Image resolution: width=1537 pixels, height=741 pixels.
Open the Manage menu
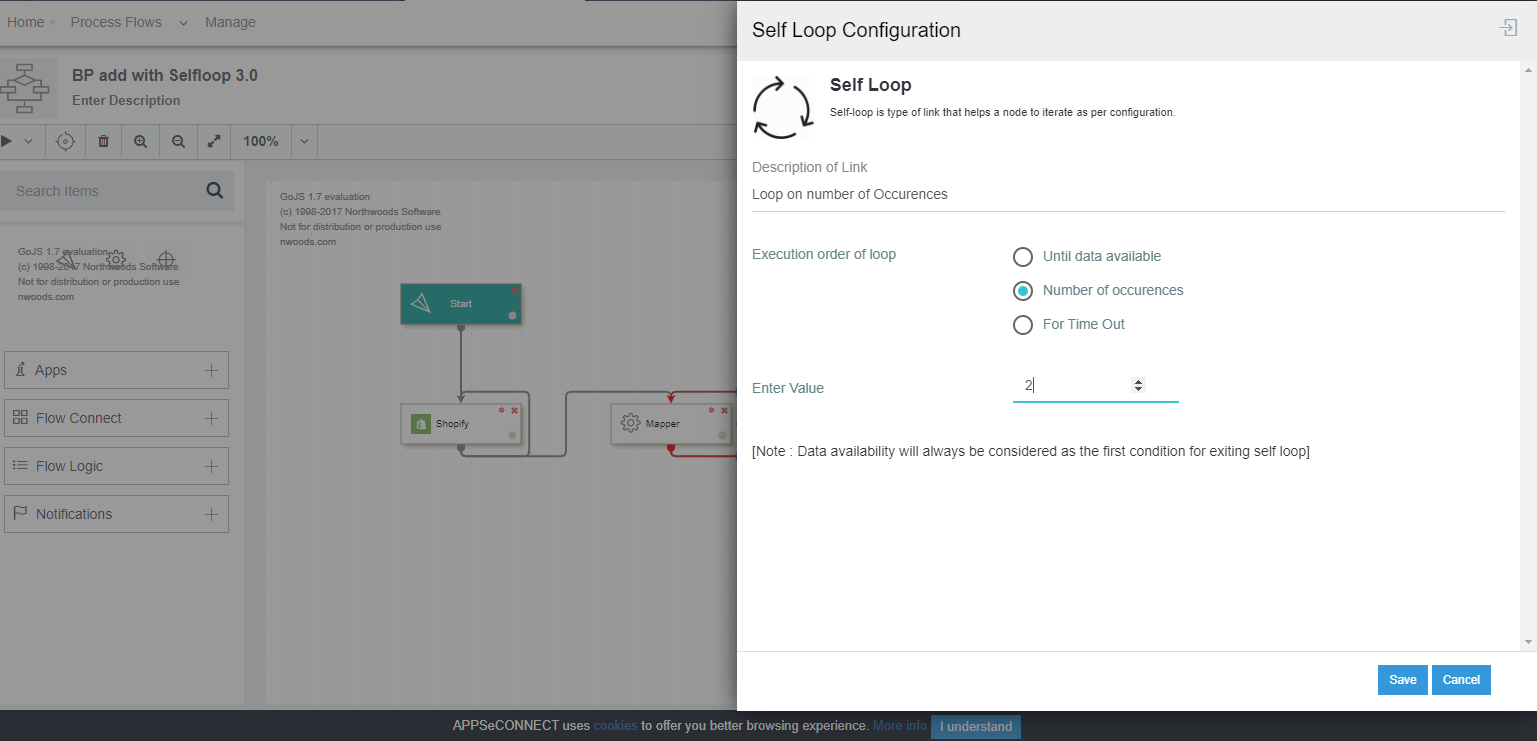[x=230, y=22]
